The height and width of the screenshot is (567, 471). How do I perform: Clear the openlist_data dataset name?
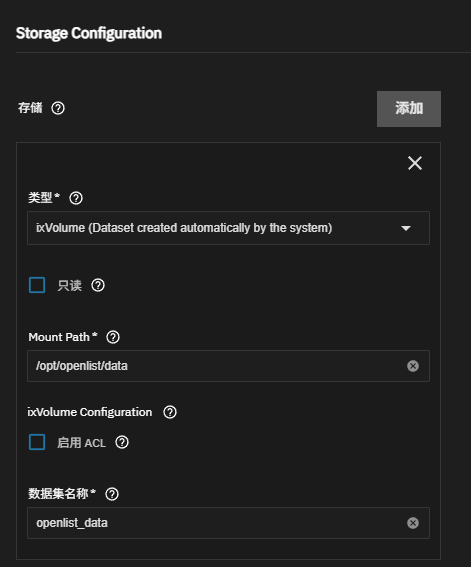tap(413, 523)
